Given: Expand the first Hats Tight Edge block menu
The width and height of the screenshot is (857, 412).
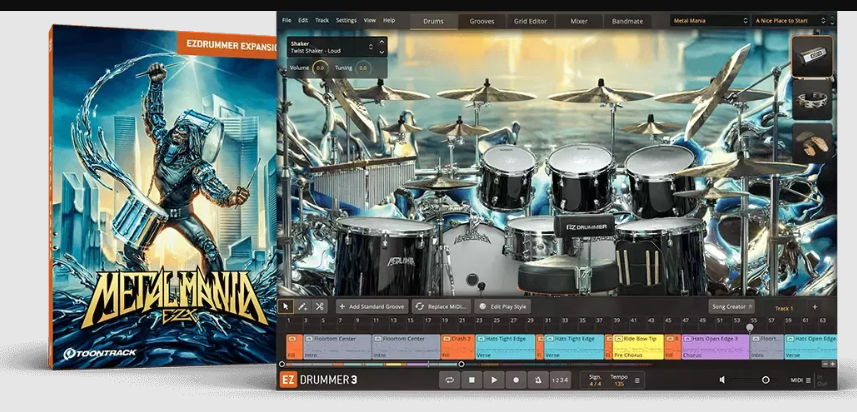Looking at the screenshot, I should point(480,339).
